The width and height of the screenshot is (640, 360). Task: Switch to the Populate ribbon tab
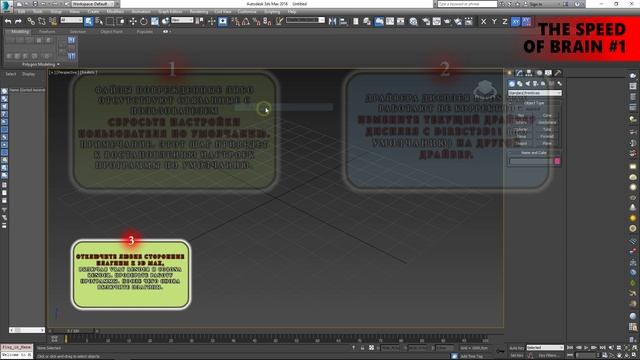click(145, 31)
